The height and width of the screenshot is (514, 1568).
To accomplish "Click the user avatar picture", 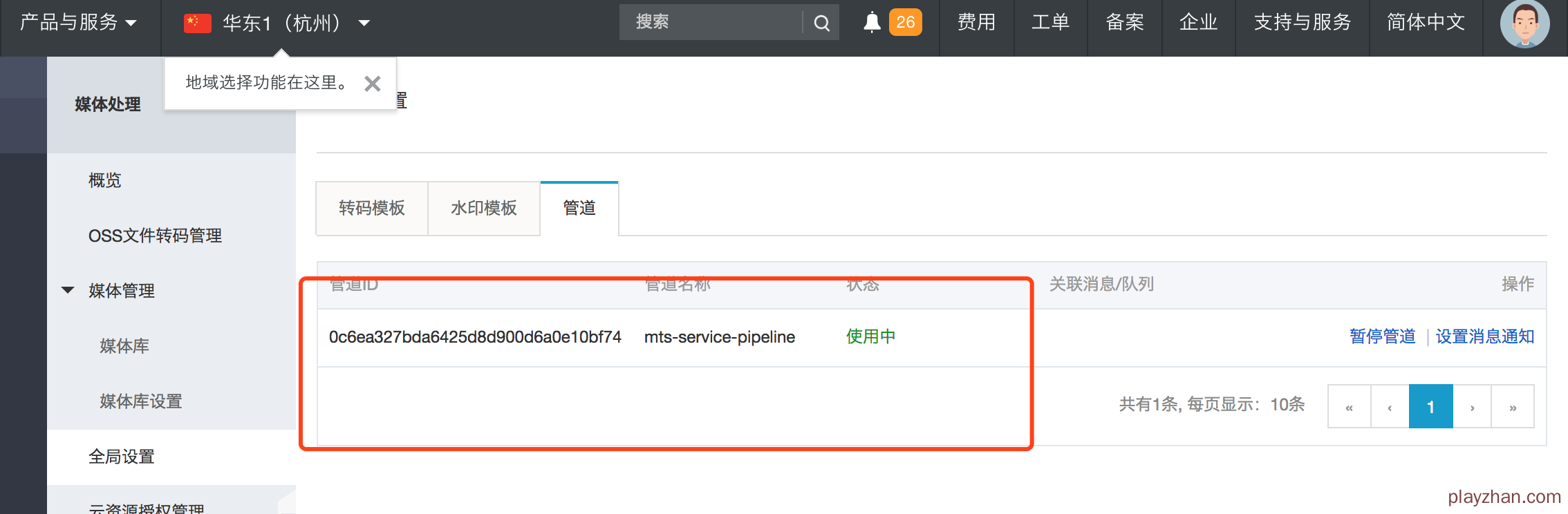I will click(1524, 24).
